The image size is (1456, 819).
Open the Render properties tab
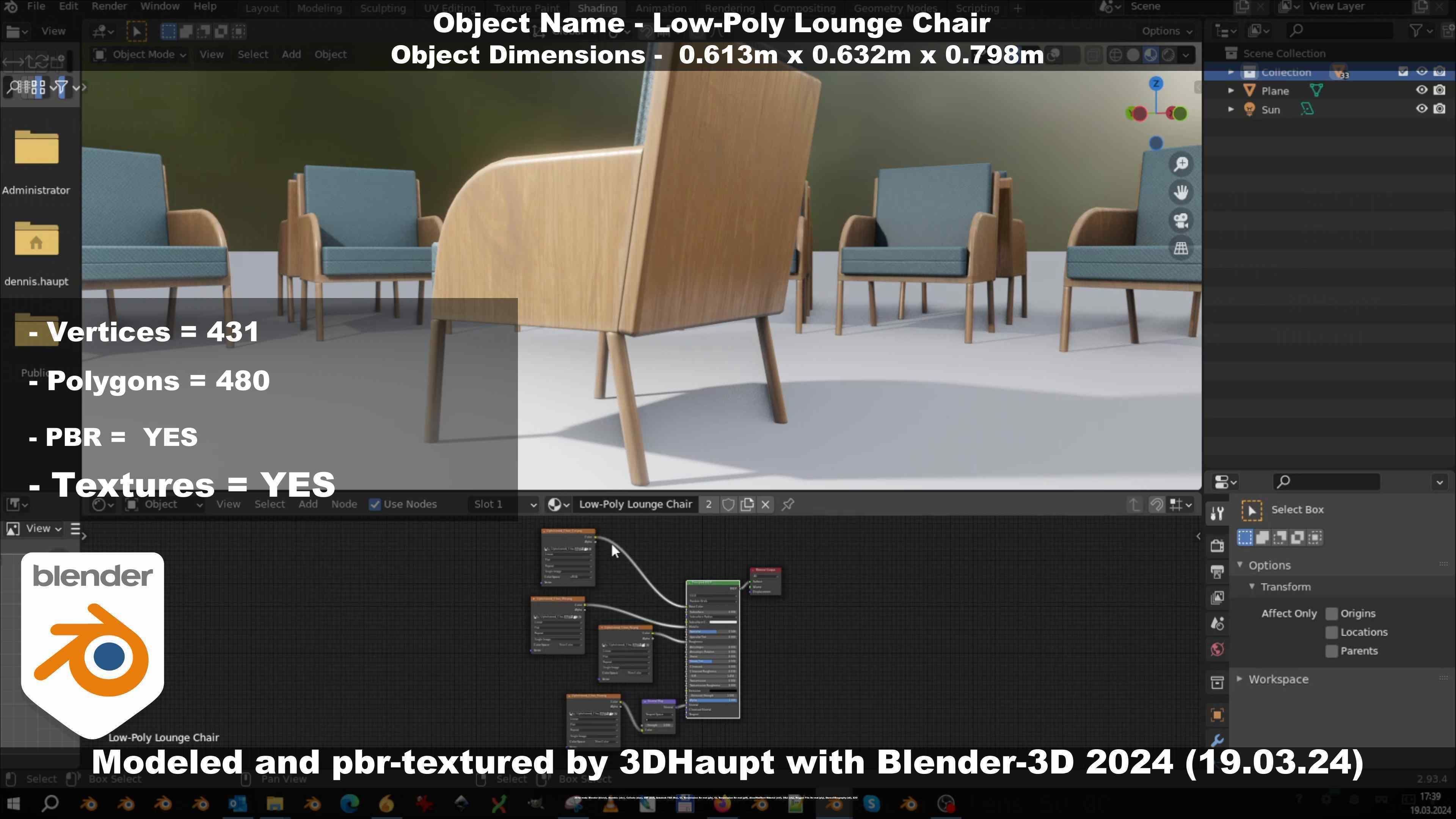pos(1218,546)
